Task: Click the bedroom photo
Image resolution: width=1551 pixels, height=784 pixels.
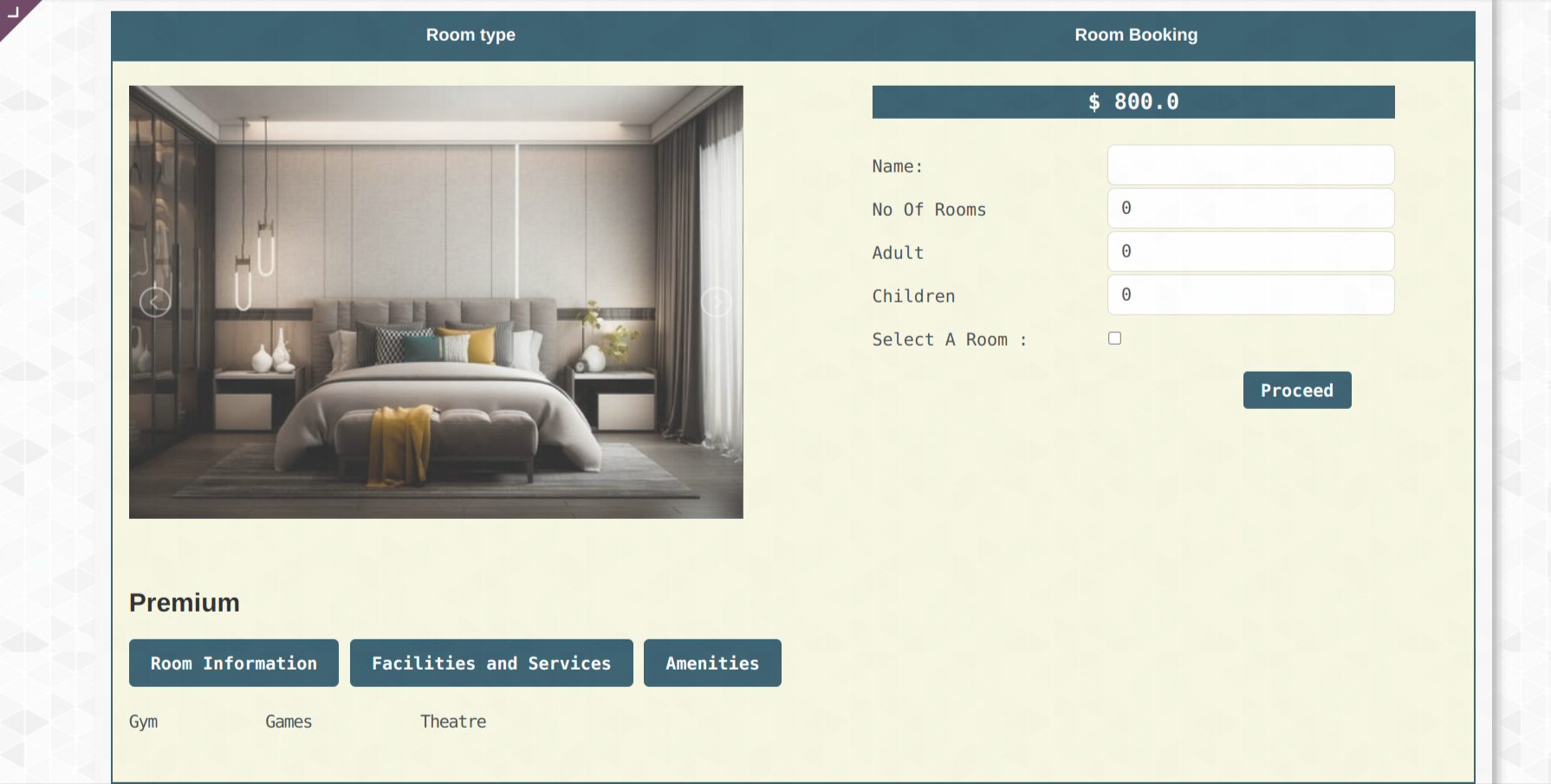Action: point(436,407)
